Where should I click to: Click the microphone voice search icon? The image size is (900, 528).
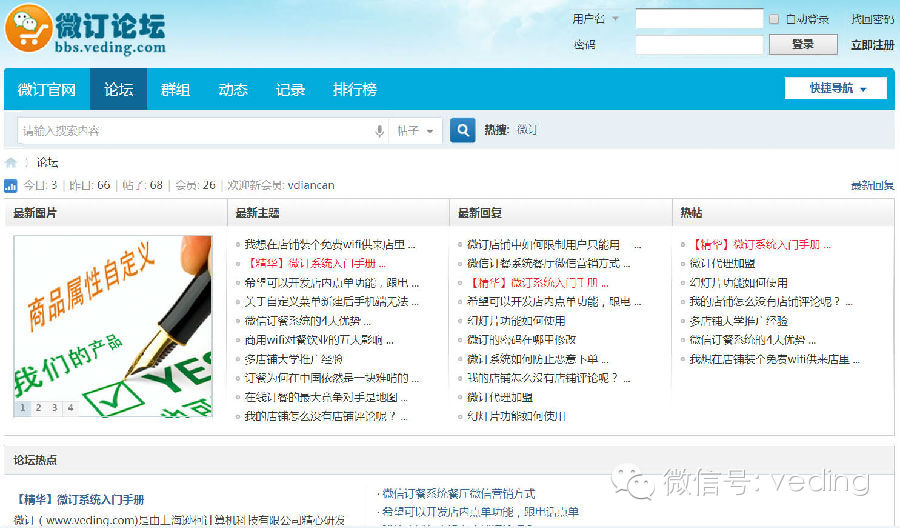[x=379, y=131]
